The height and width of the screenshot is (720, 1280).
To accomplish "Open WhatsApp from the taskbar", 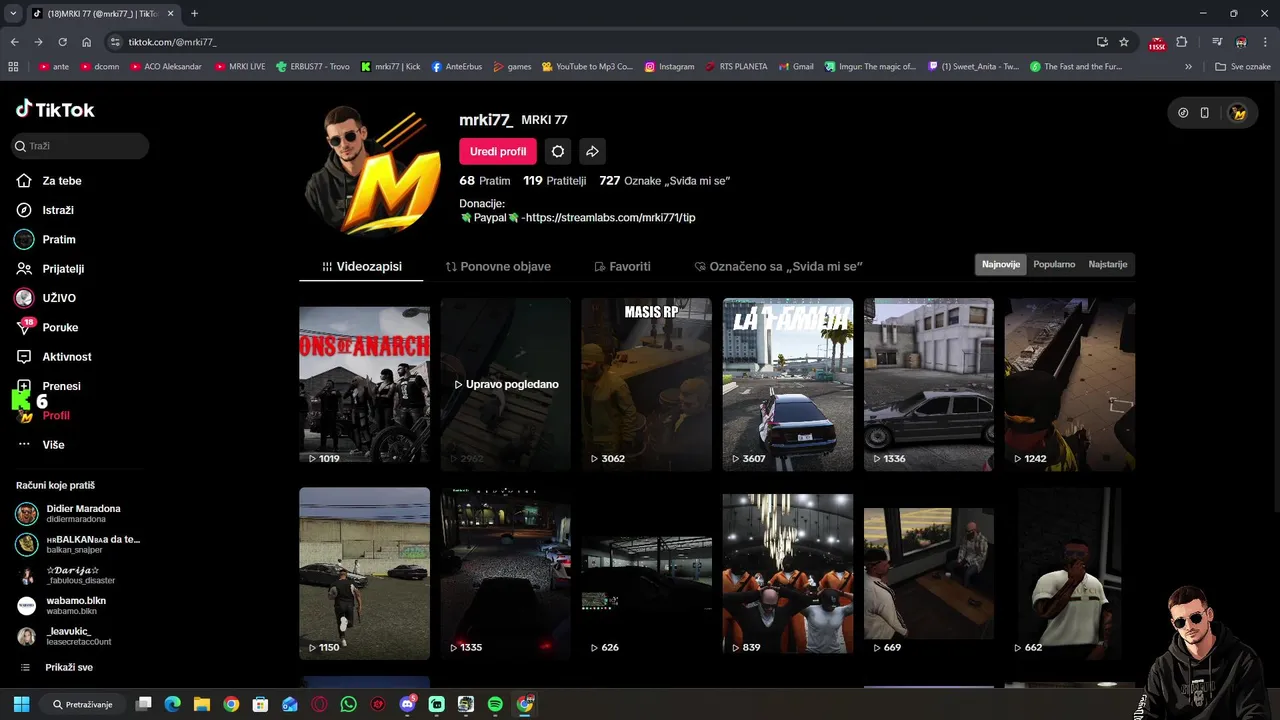I will point(348,704).
